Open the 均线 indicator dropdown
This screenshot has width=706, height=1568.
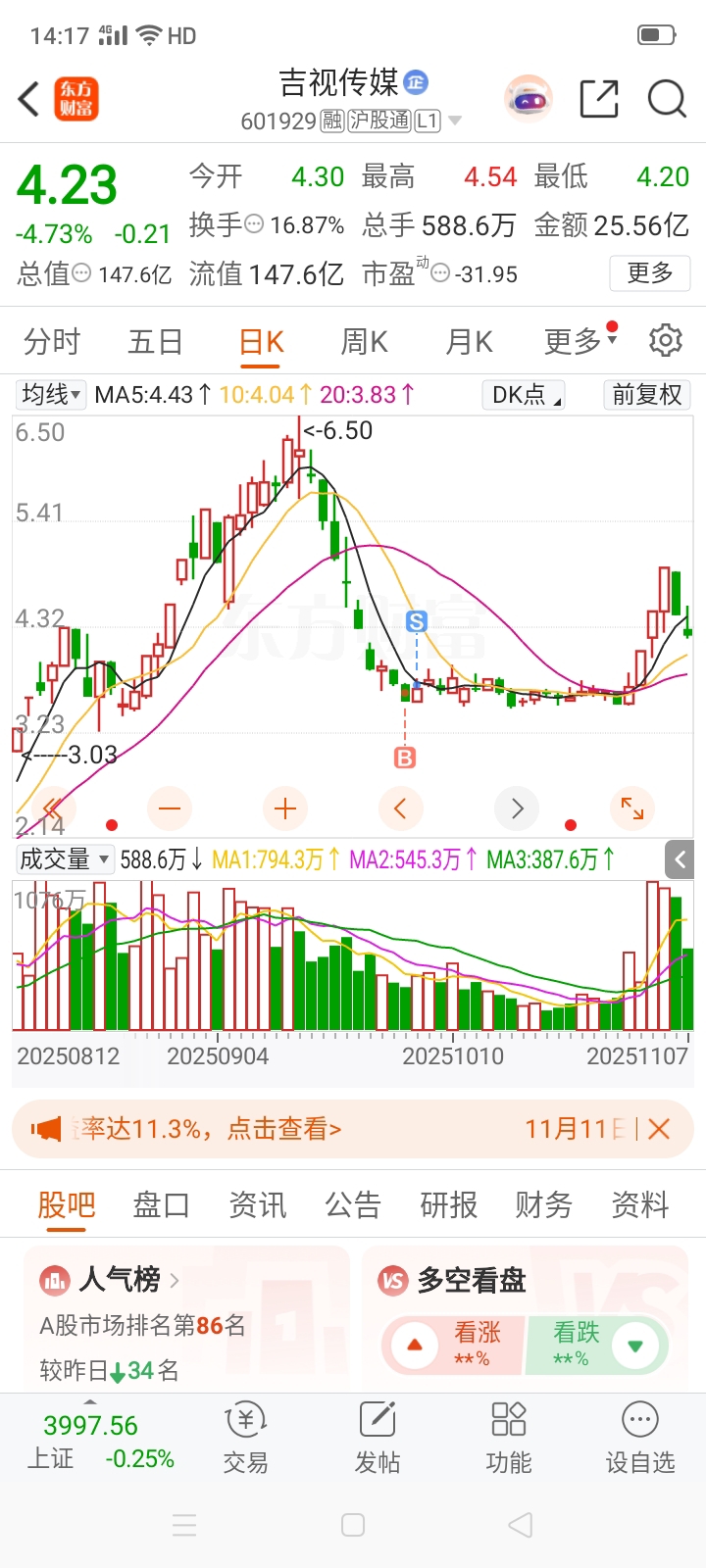(52, 395)
